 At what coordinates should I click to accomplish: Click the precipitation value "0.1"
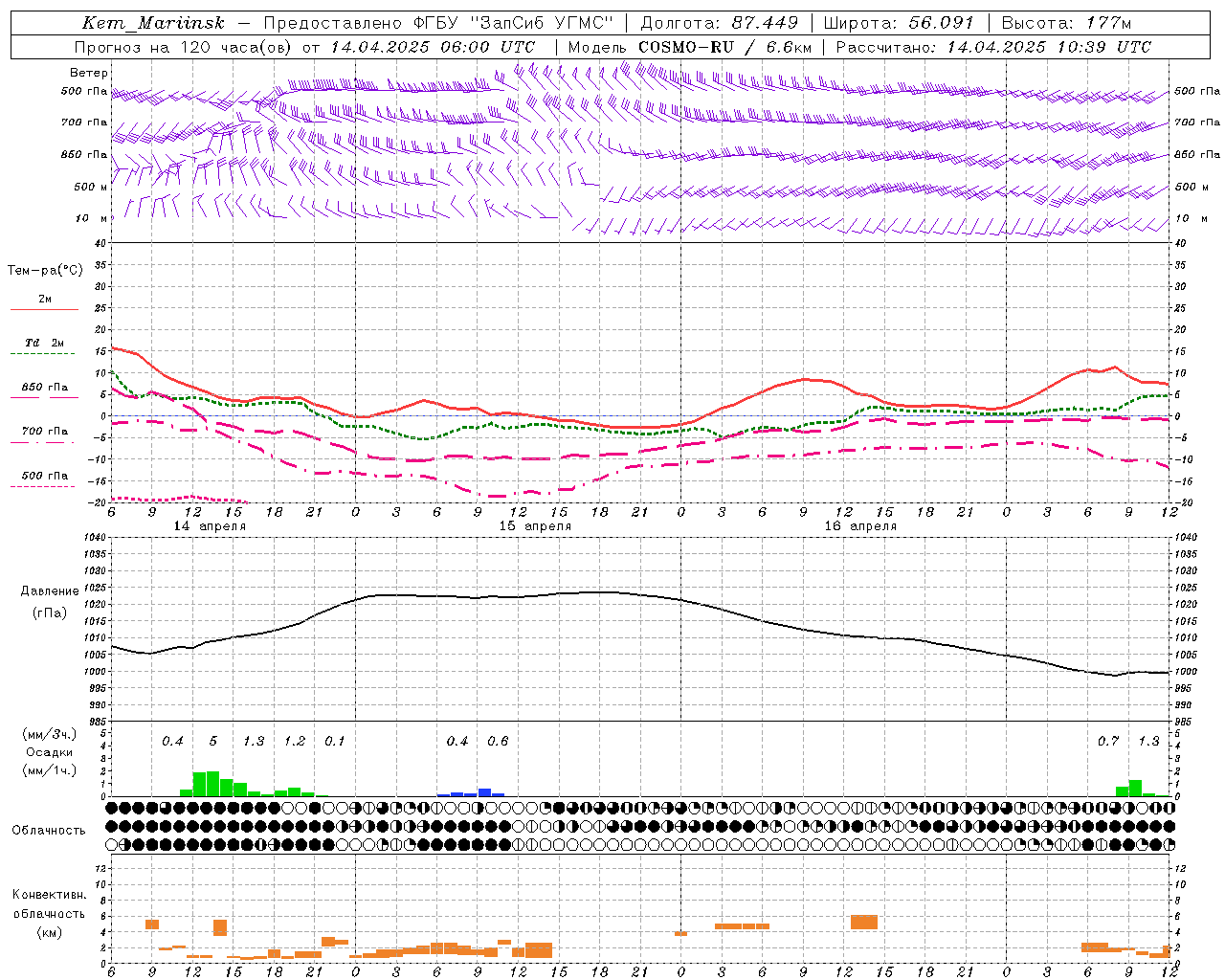point(335,742)
